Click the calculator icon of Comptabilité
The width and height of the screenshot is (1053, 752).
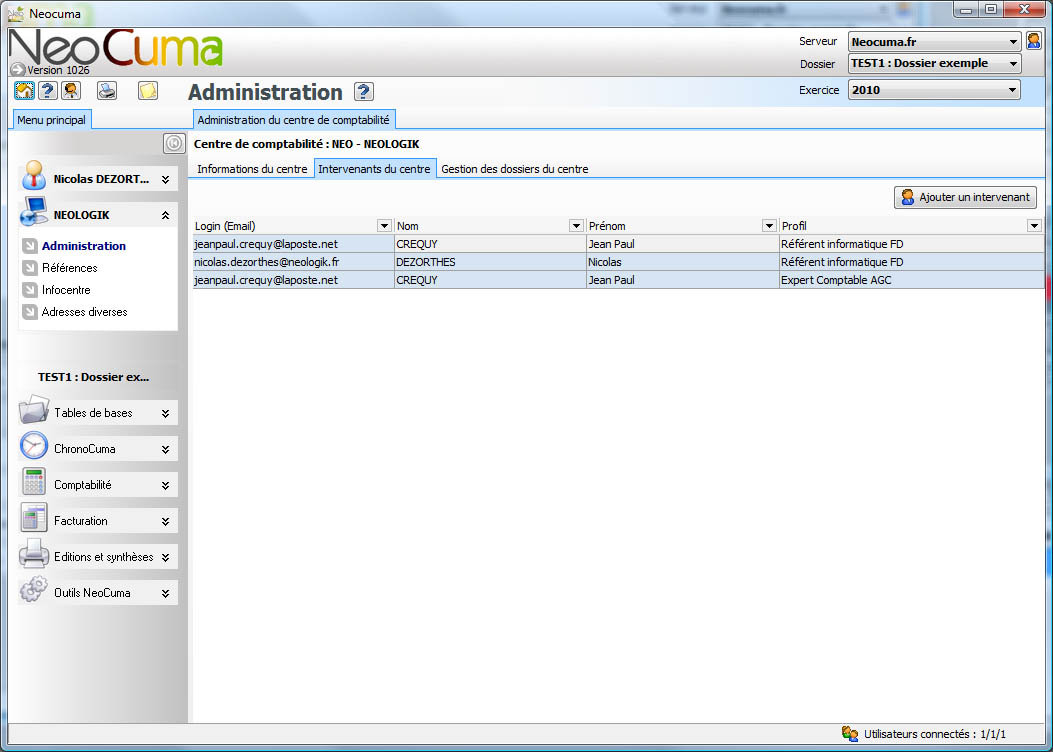[34, 482]
